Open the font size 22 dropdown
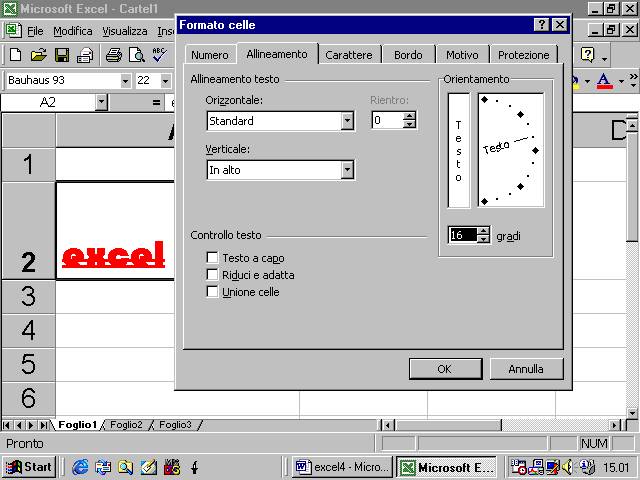The width and height of the screenshot is (640, 480). [165, 81]
